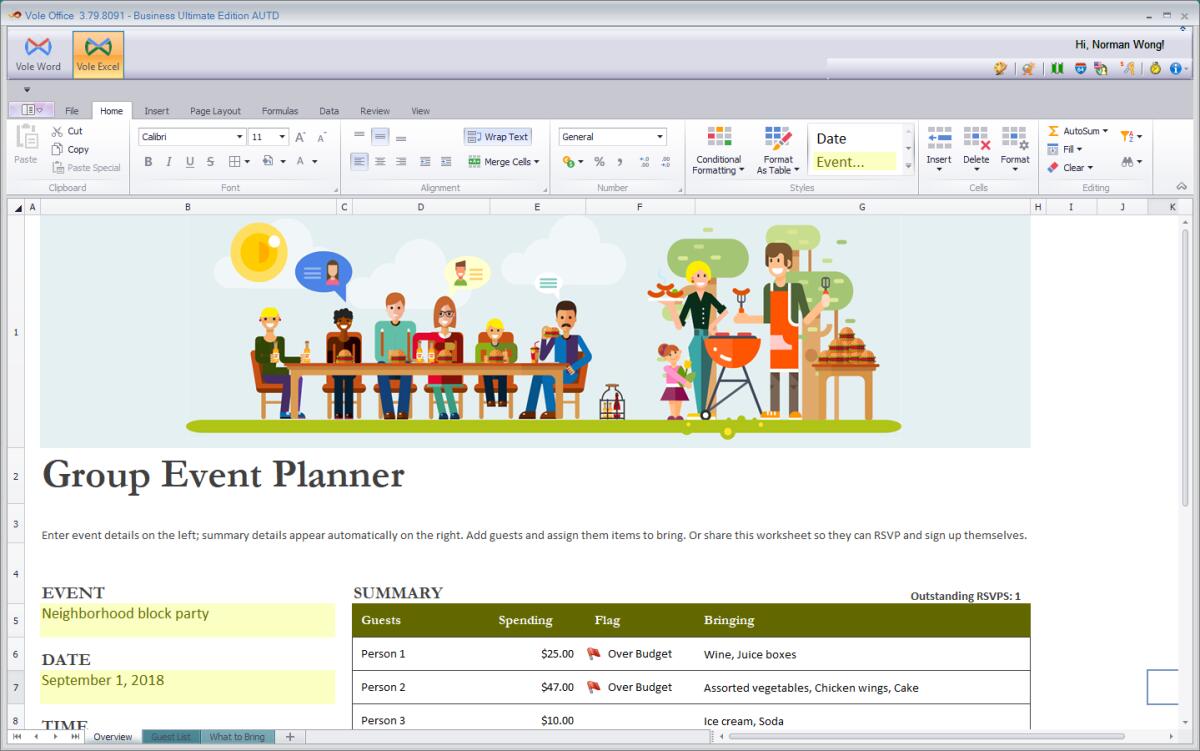This screenshot has height=751, width=1200.
Task: Click the Increase Decimal icon
Action: [646, 163]
